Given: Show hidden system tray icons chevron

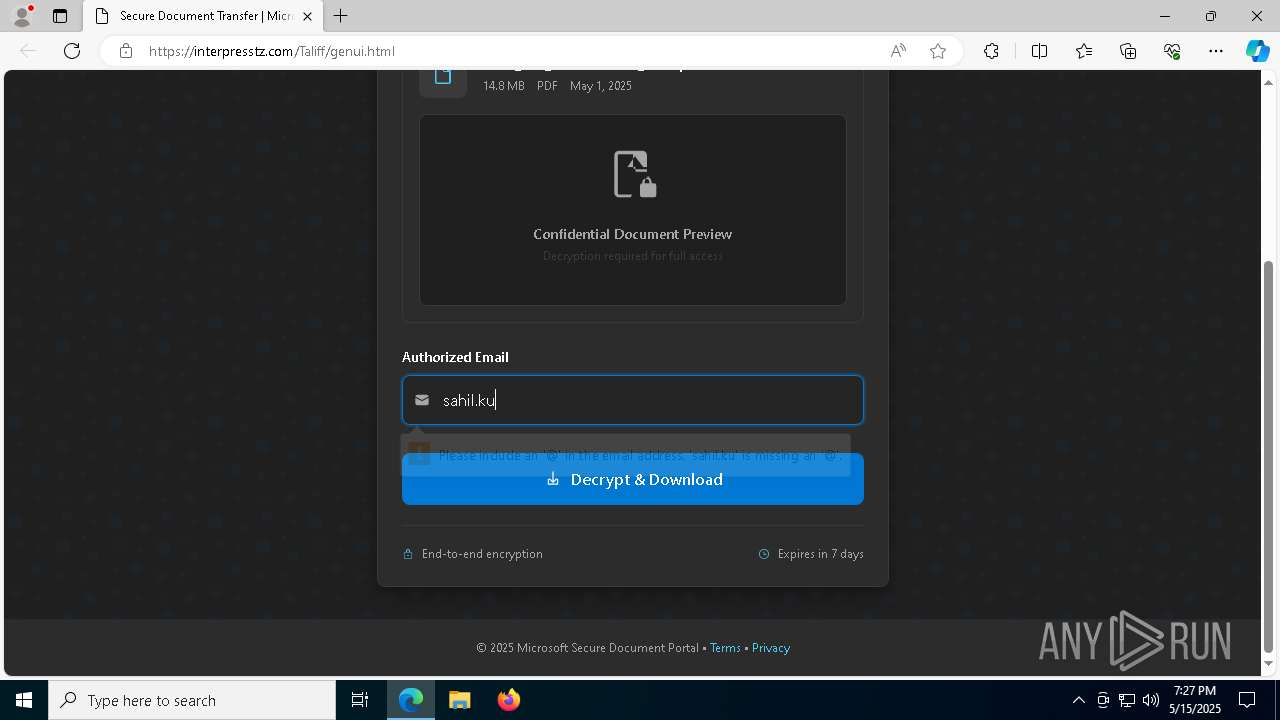Looking at the screenshot, I should tap(1078, 700).
